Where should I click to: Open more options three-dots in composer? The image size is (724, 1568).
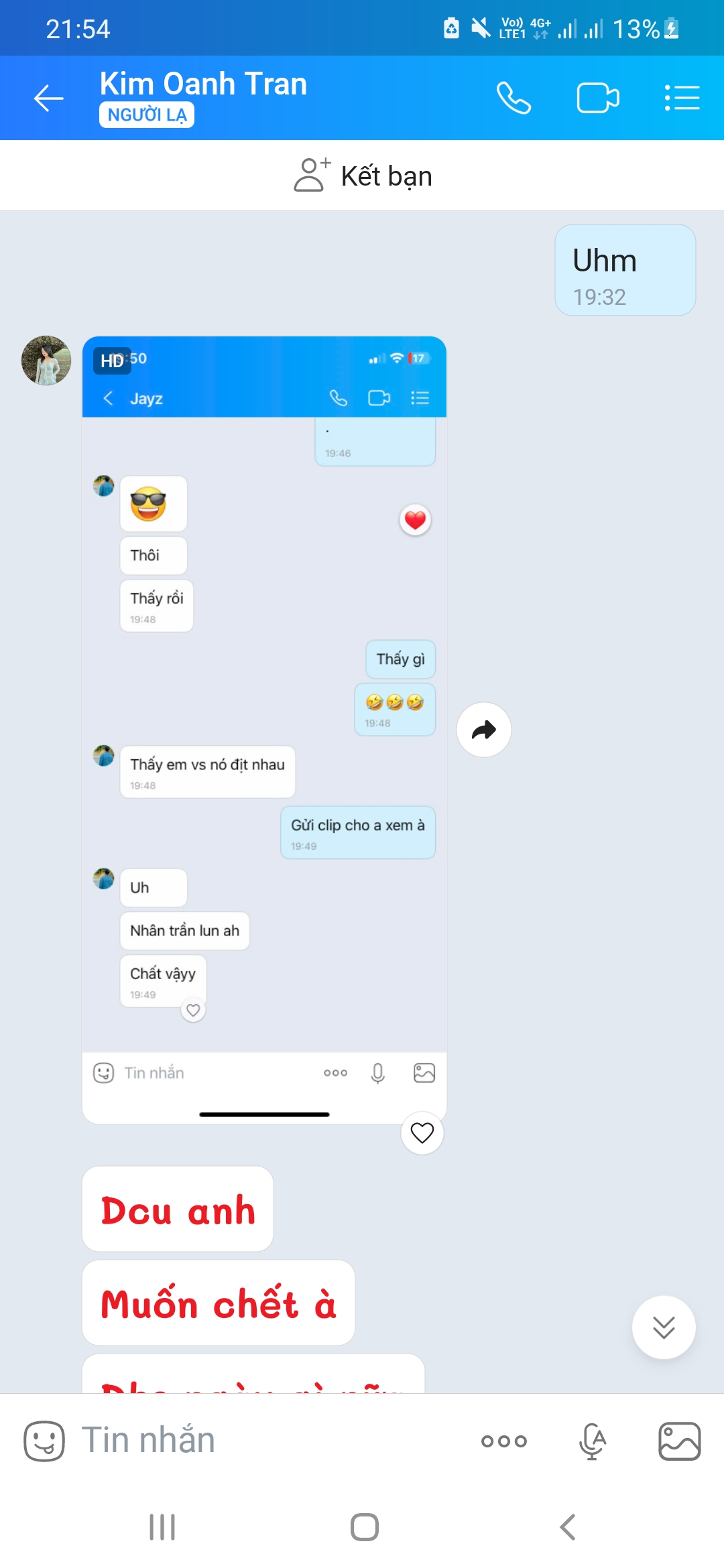coord(504,1441)
